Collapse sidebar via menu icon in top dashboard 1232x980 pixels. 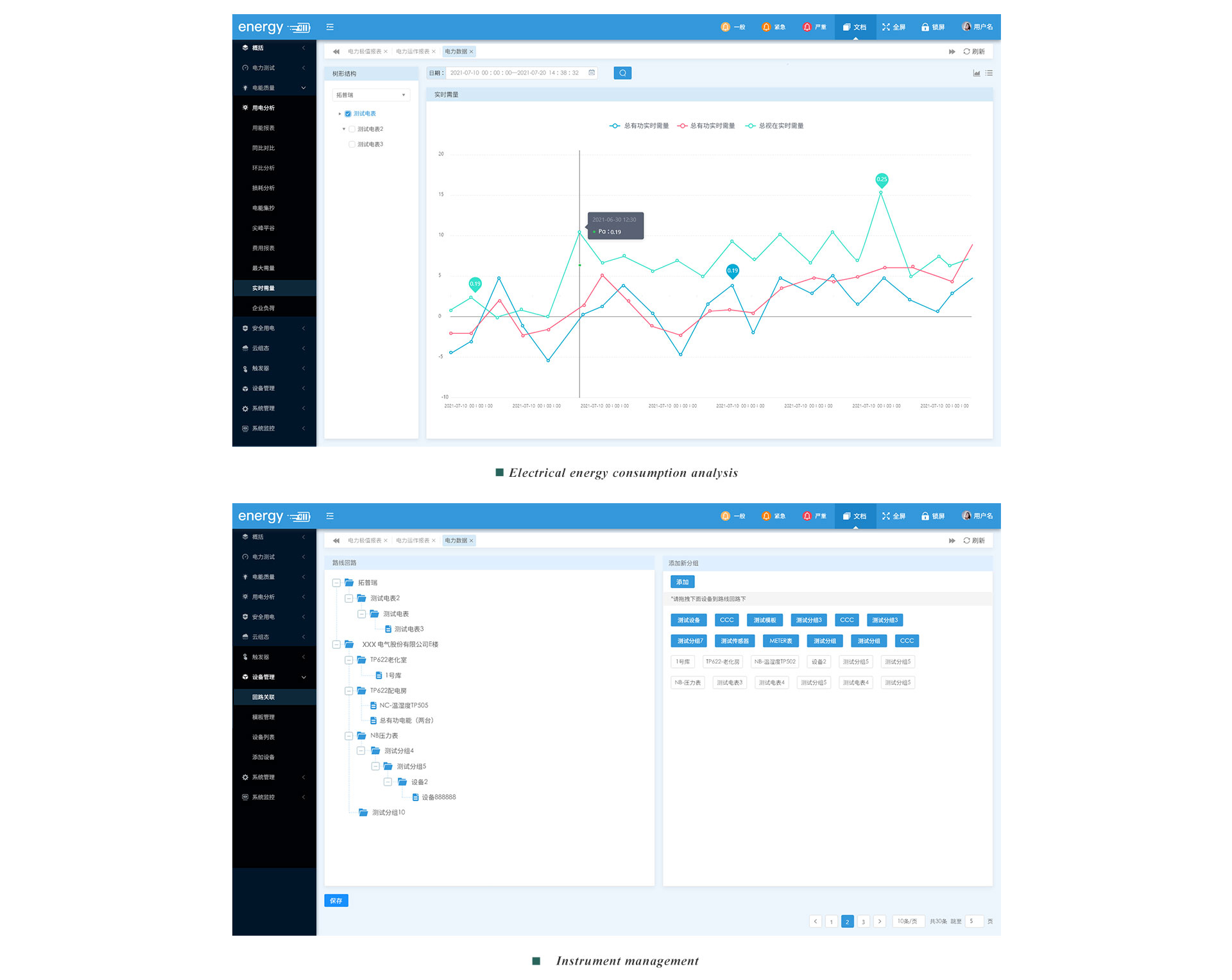330,27
